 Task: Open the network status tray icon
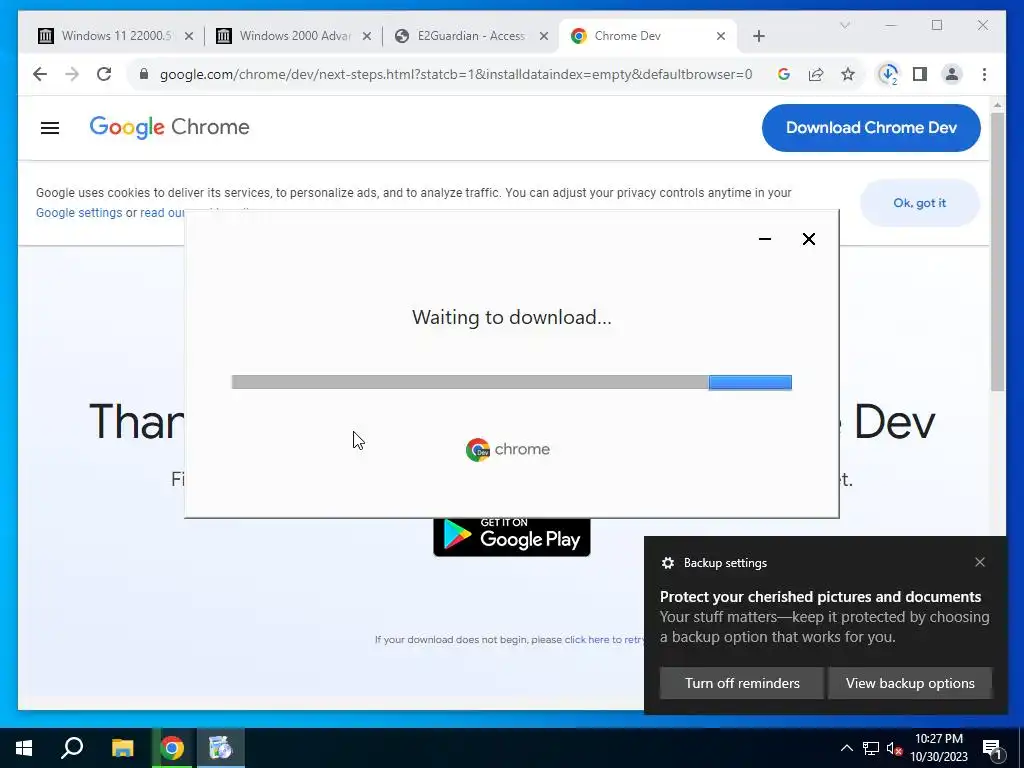tap(871, 748)
